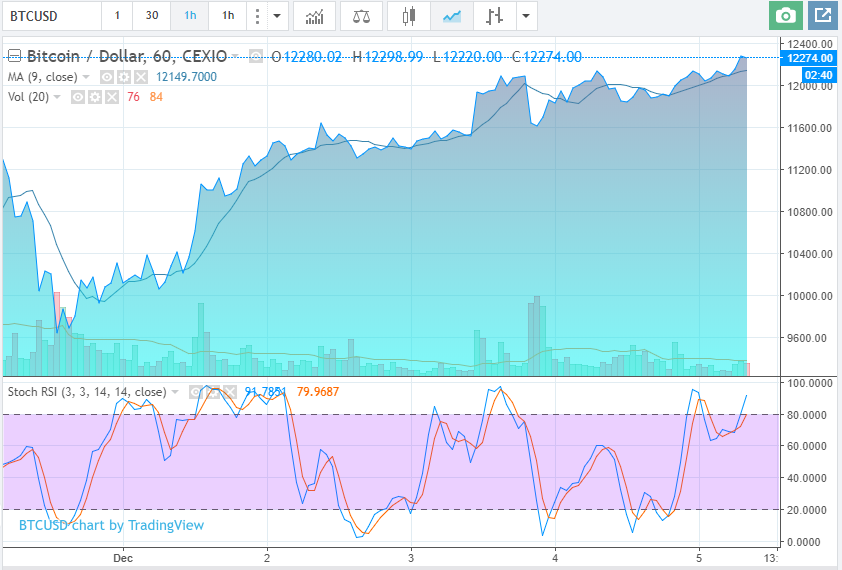842x570 pixels.
Task: Select the Area chart style icon
Action: click(x=452, y=16)
